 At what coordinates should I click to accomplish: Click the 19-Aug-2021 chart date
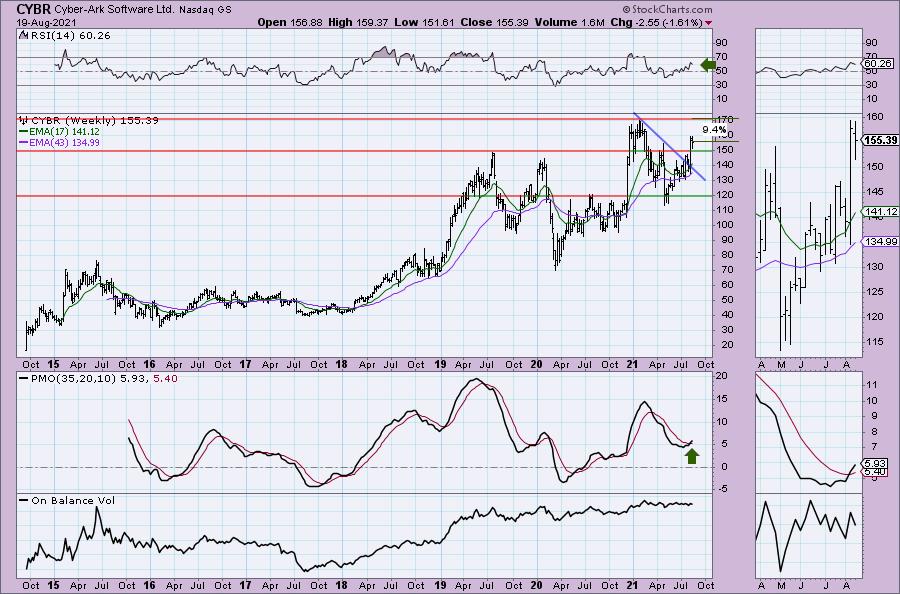click(x=44, y=23)
